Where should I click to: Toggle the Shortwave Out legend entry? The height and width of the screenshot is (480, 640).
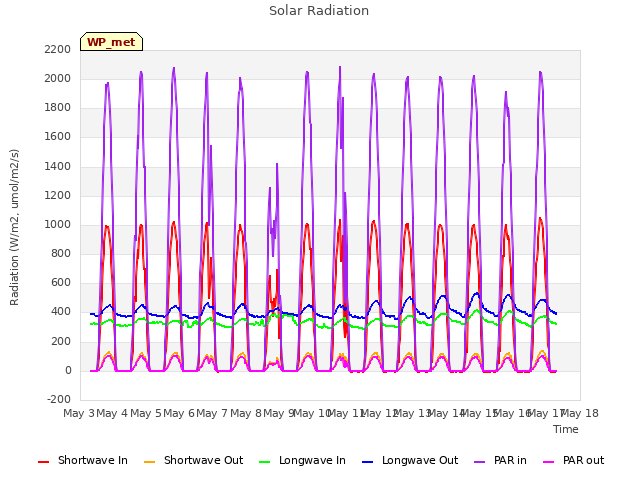pos(193,460)
